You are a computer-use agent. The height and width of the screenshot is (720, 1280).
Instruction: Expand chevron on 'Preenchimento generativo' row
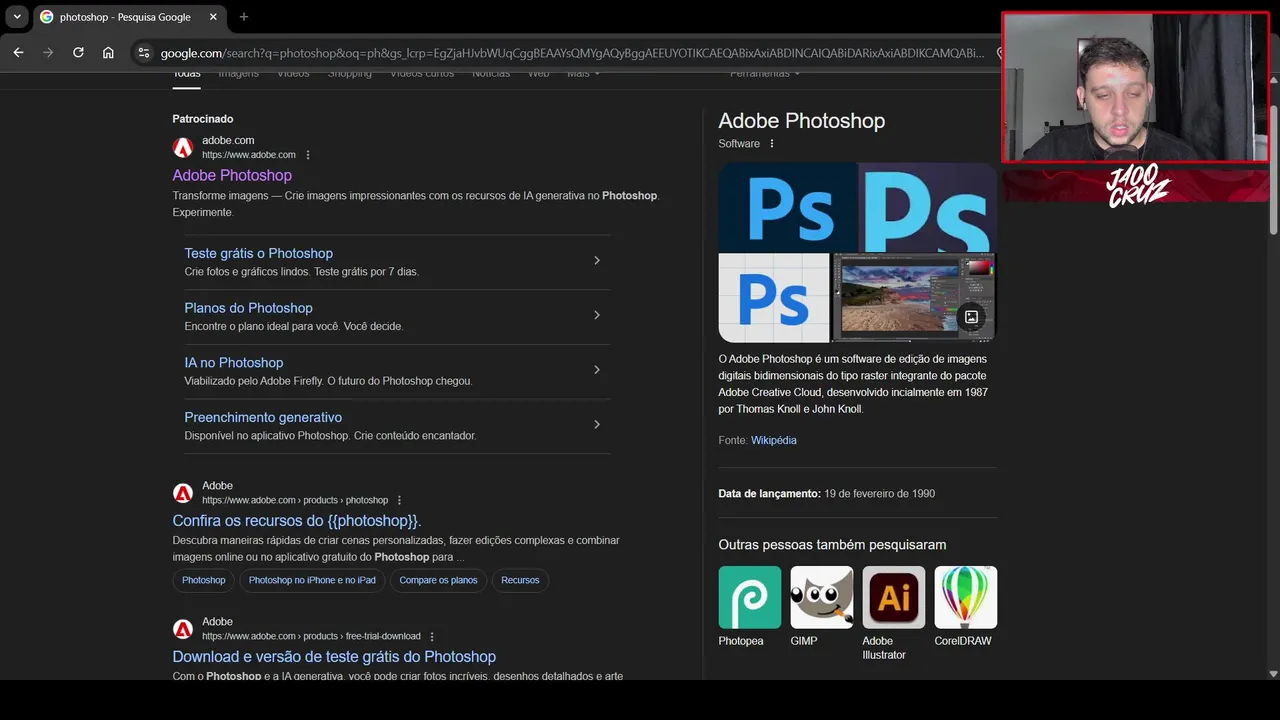(597, 424)
